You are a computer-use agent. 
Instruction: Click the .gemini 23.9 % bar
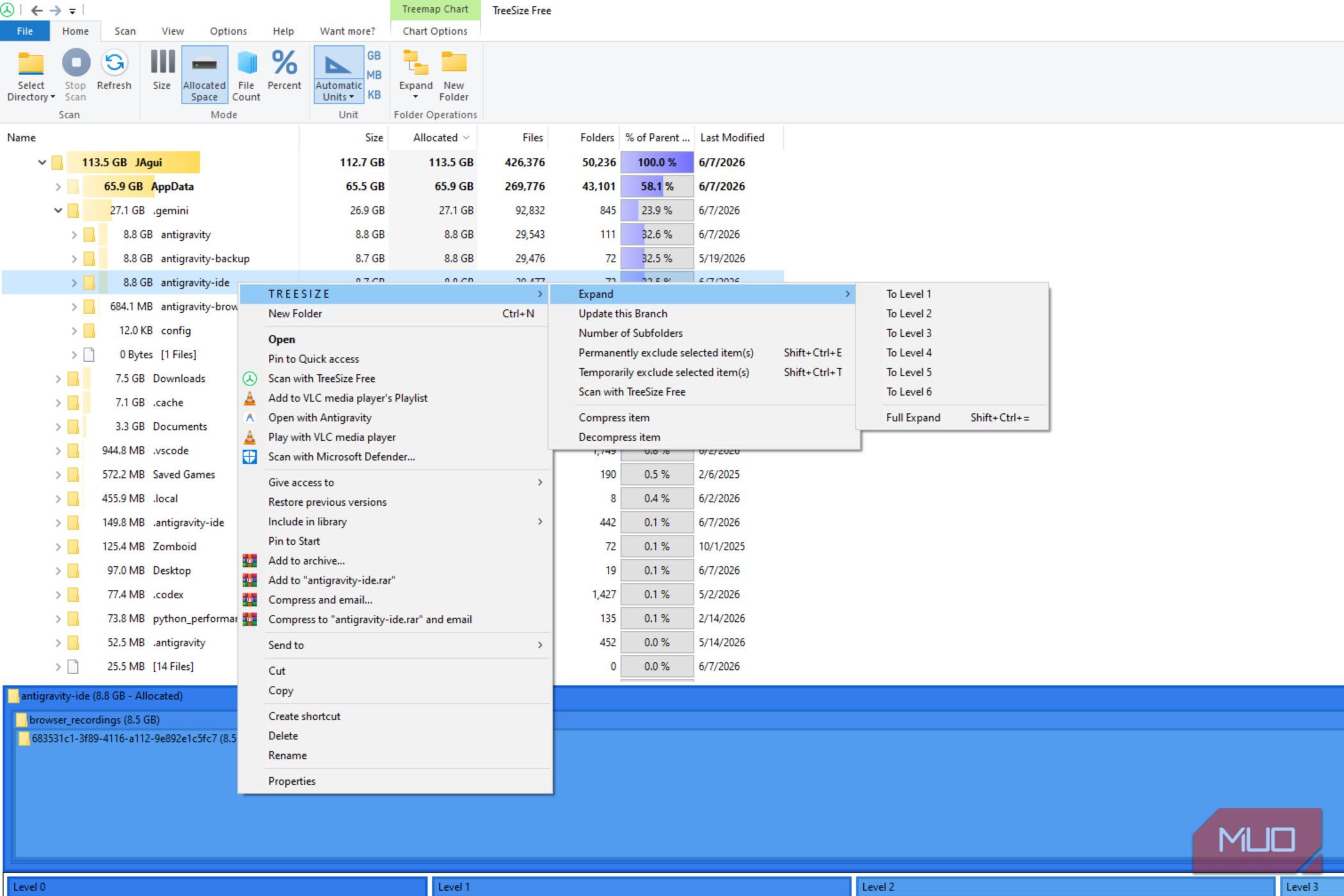click(657, 210)
